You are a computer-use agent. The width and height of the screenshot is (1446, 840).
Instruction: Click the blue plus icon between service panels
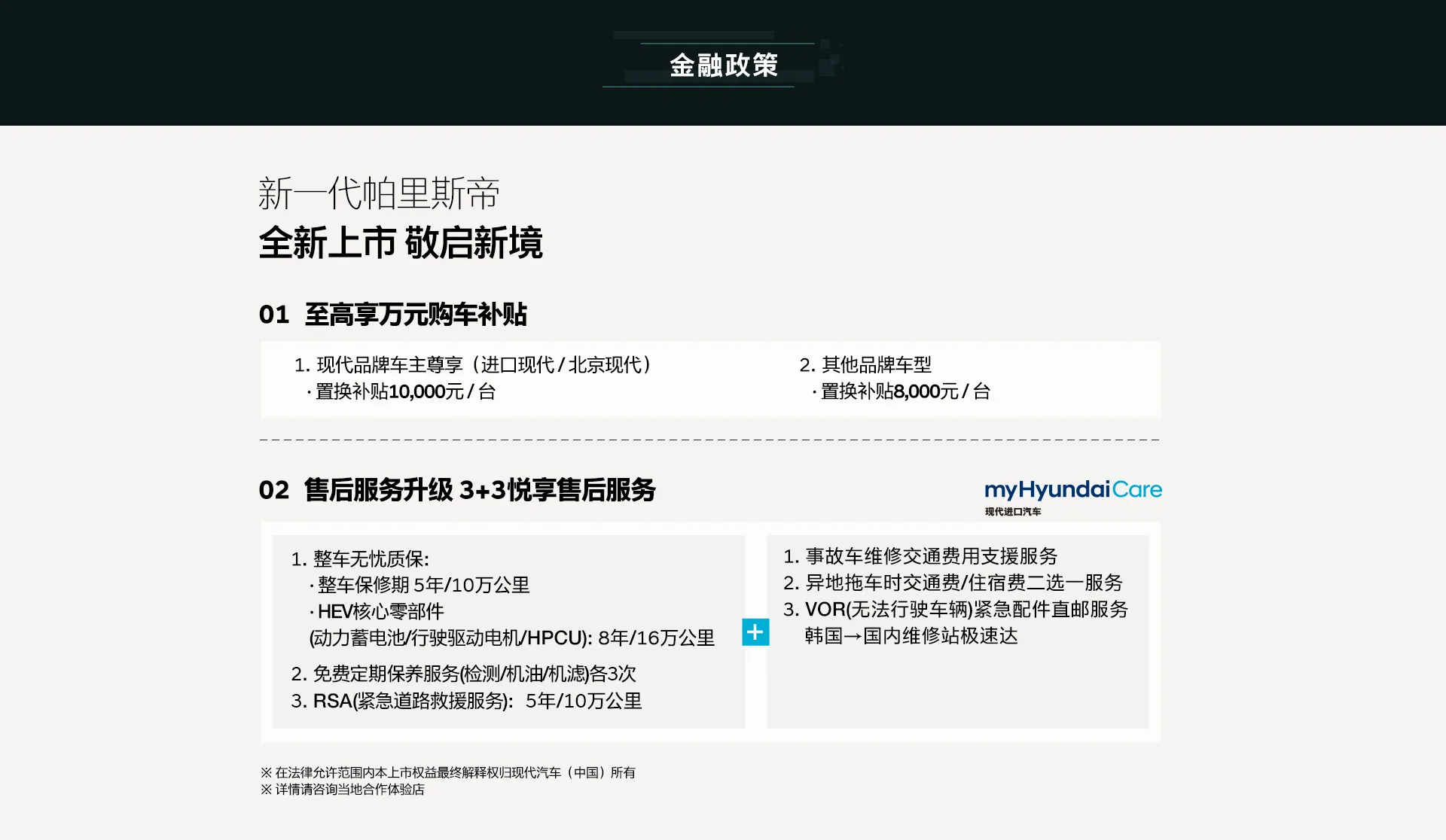[x=755, y=632]
